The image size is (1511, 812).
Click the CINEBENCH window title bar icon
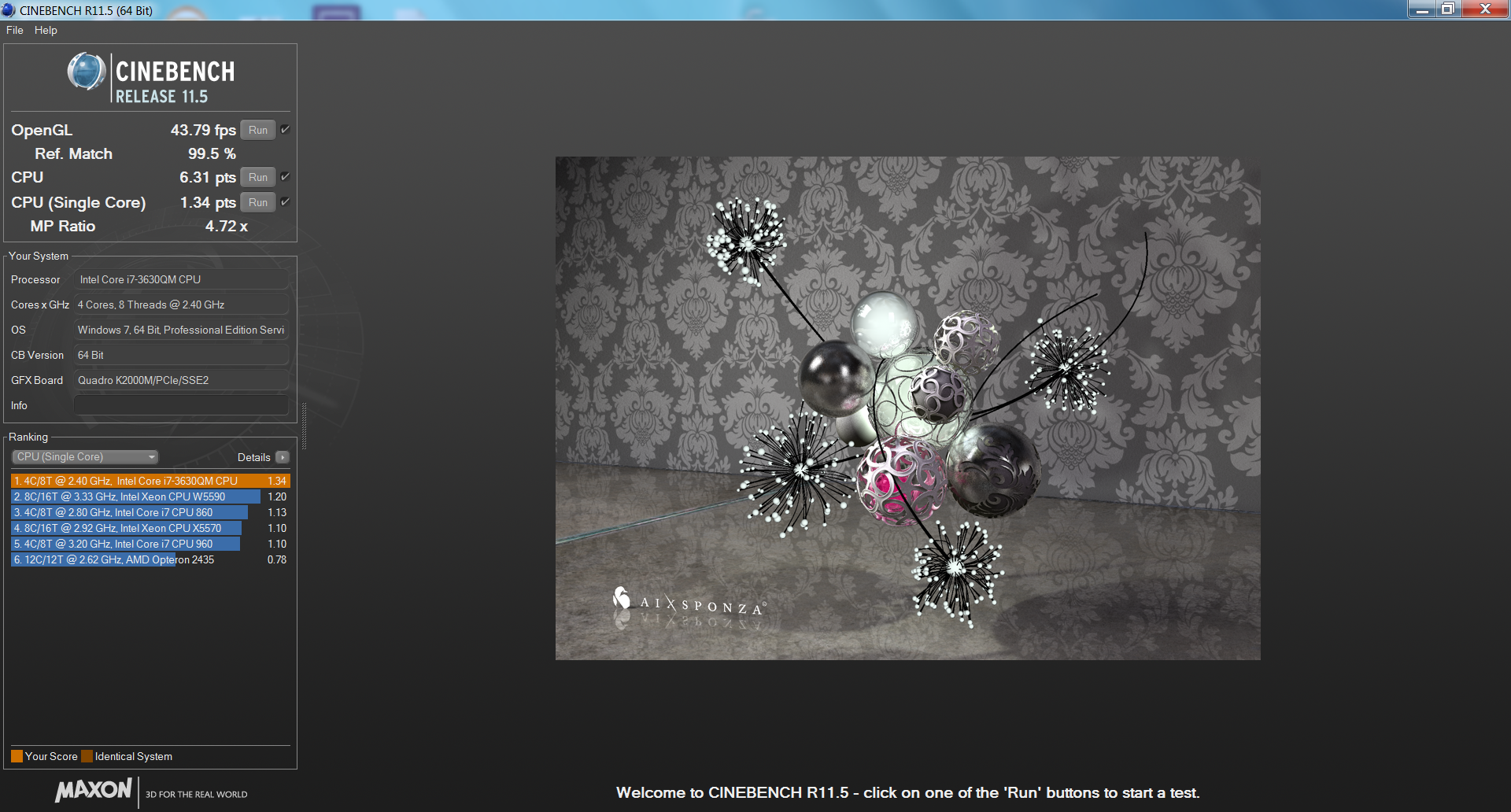9,10
